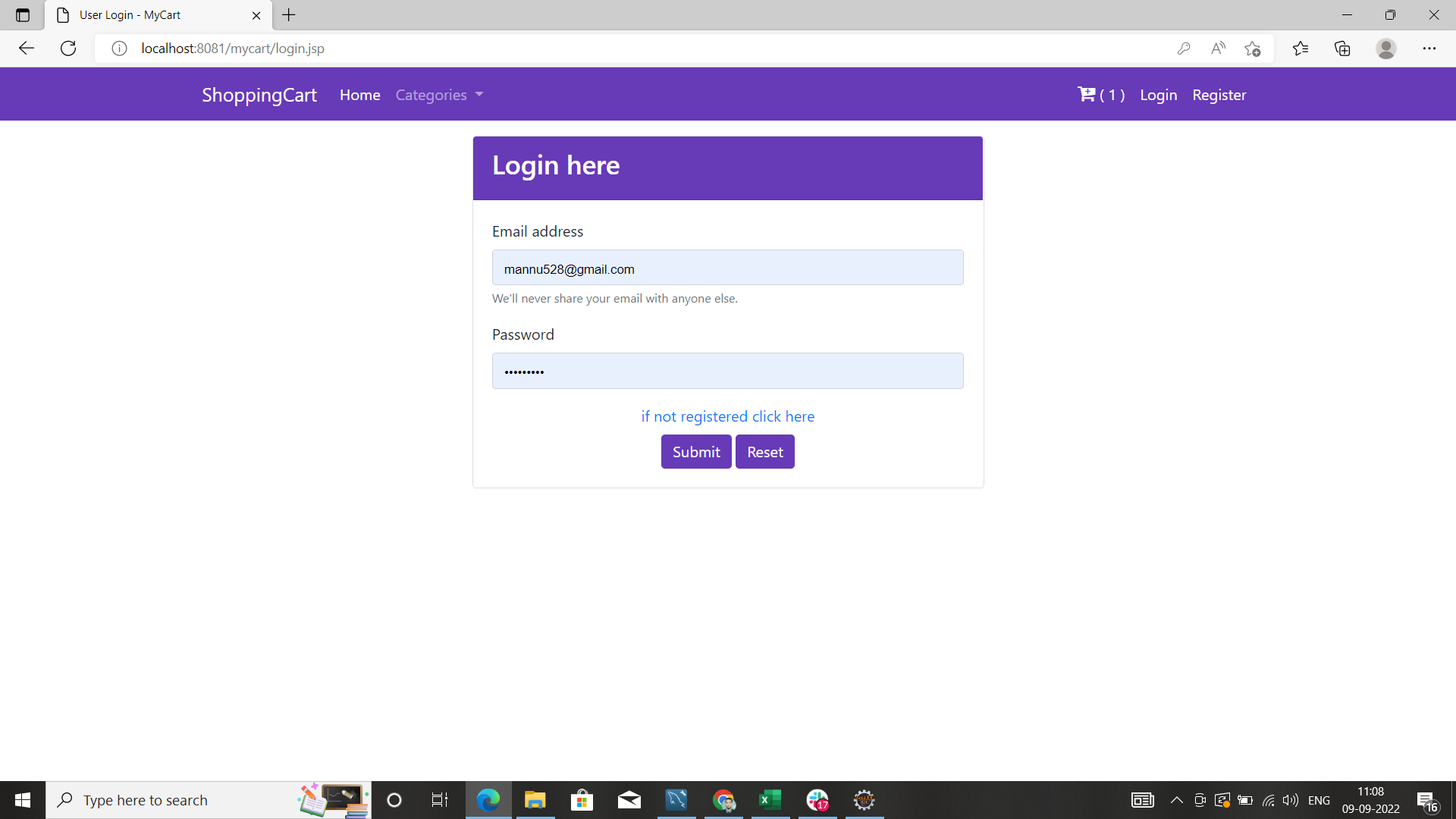Open browser Settings and more menu
The width and height of the screenshot is (1456, 819).
click(1430, 48)
